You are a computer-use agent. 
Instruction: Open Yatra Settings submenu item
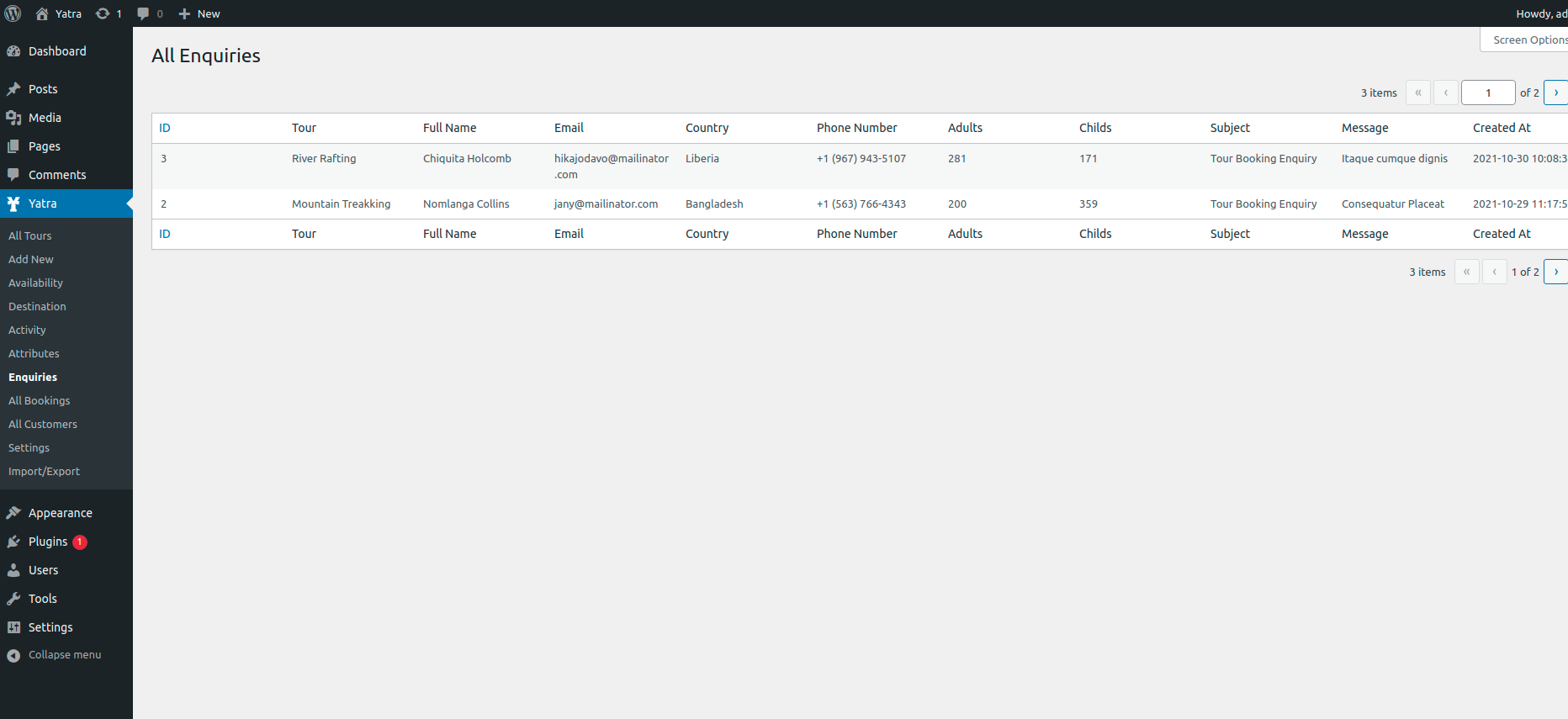[x=29, y=448]
